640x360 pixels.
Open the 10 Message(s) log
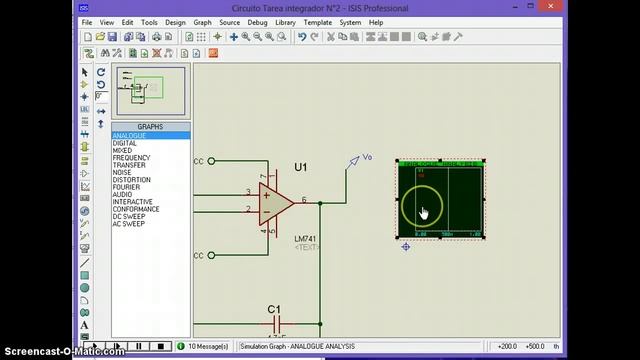(203, 347)
